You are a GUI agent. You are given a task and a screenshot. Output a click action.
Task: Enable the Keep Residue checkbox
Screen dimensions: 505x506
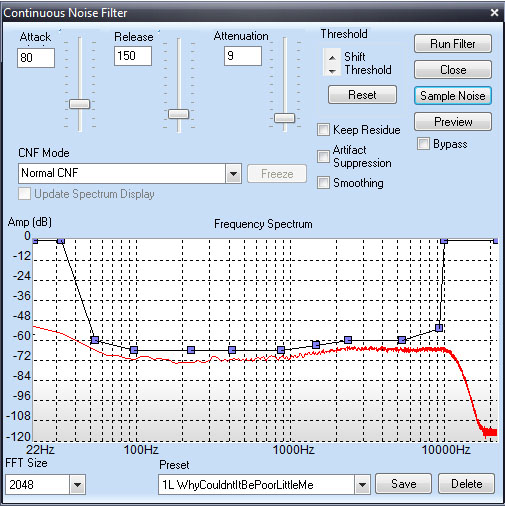(x=323, y=129)
